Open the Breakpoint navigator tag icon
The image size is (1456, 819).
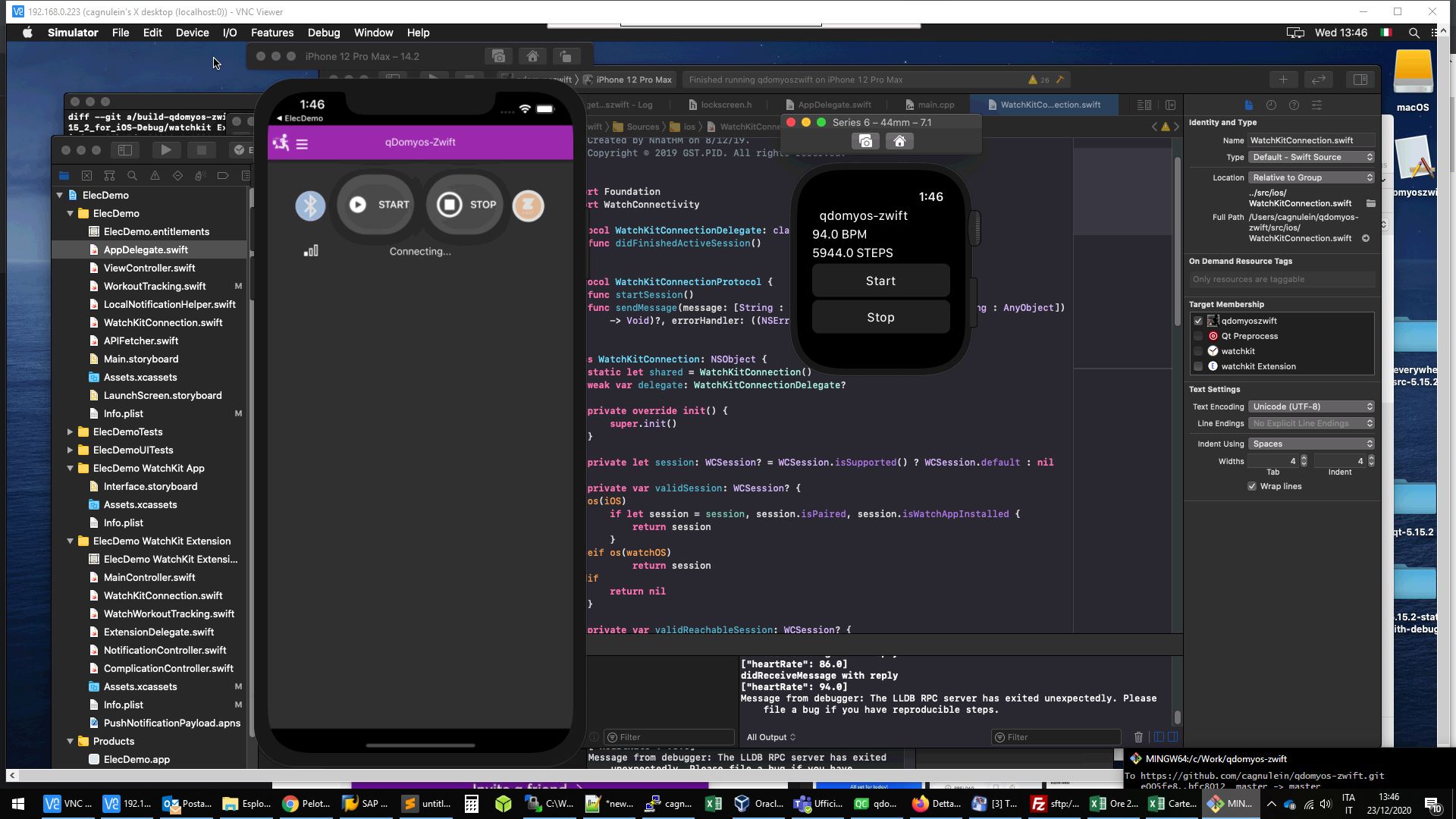[x=223, y=175]
